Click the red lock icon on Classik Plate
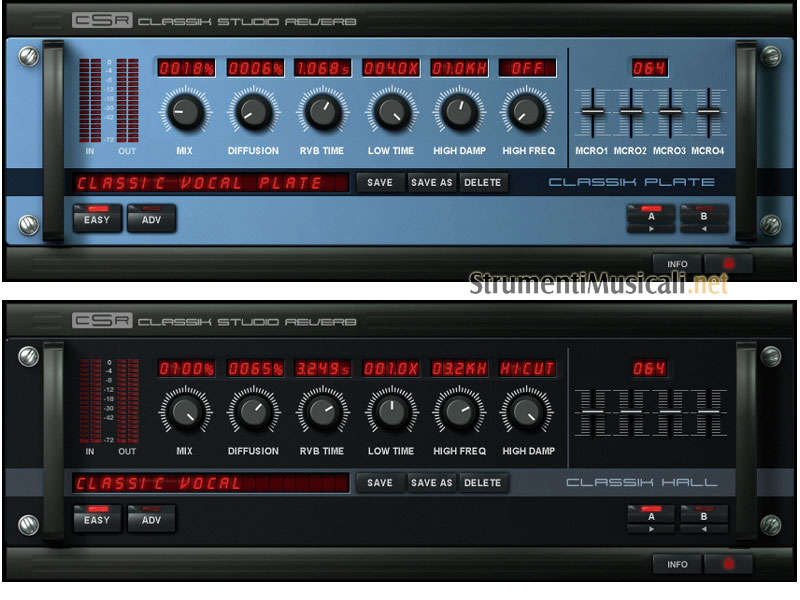Viewport: 800px width, 600px height. (x=728, y=263)
